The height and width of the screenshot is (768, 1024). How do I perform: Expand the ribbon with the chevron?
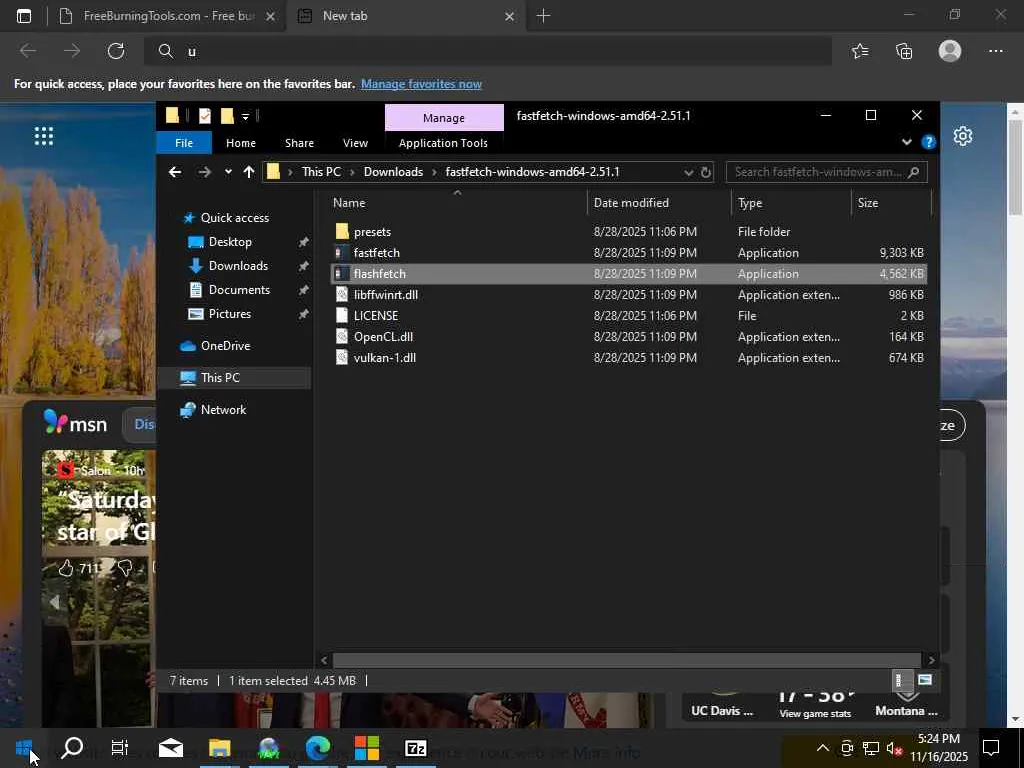pos(907,142)
